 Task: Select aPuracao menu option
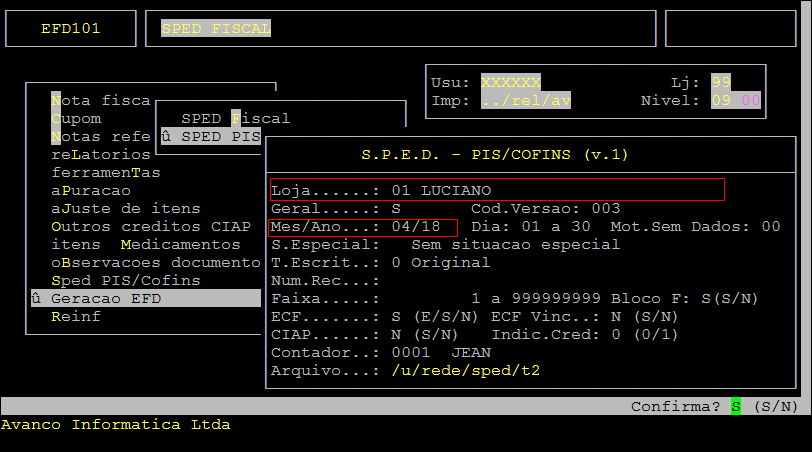[x=91, y=190]
